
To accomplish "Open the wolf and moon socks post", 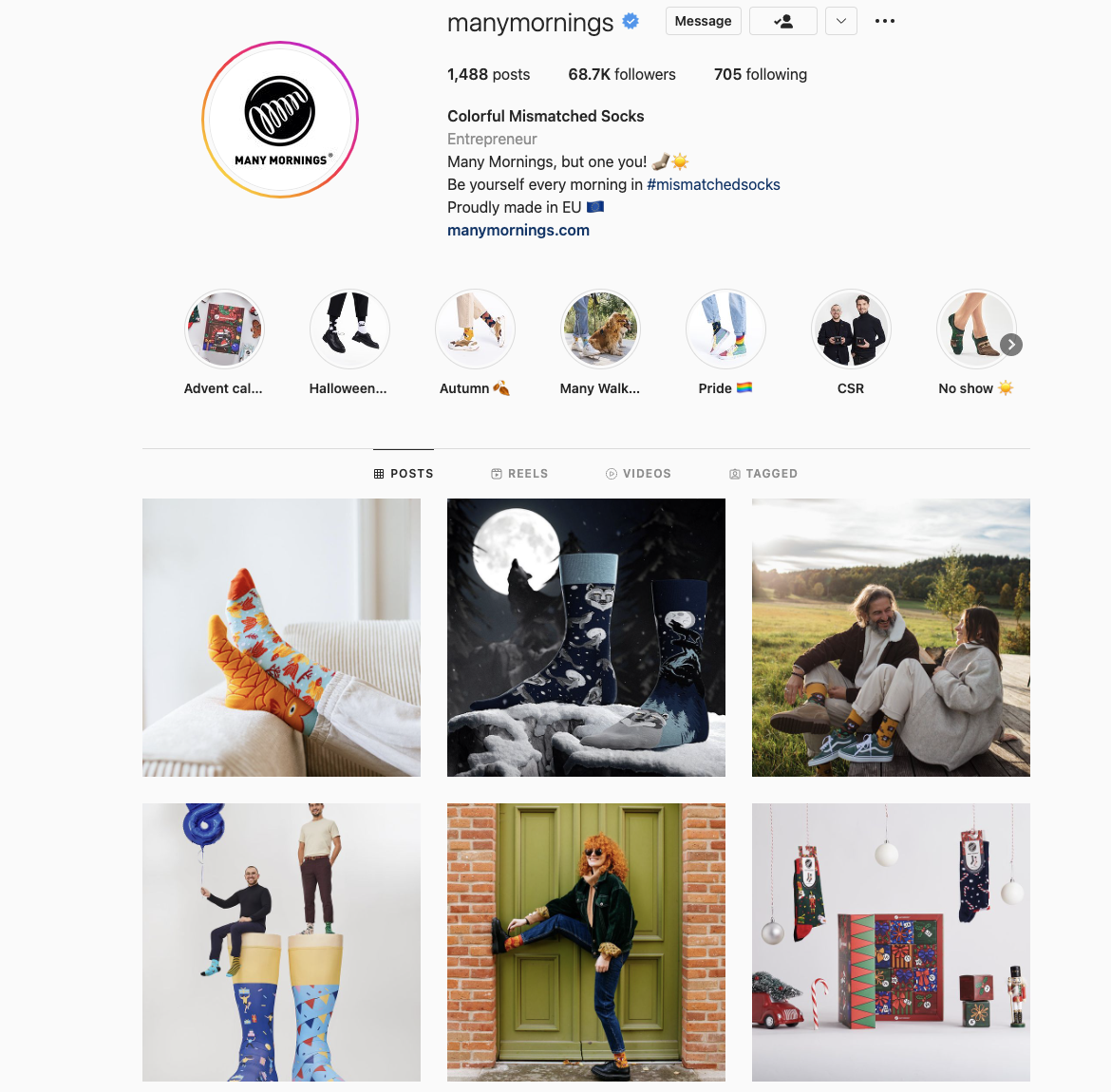I will [x=586, y=637].
